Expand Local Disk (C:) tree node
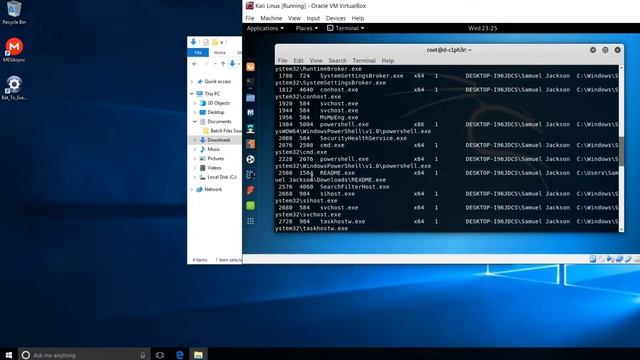 click(x=195, y=177)
